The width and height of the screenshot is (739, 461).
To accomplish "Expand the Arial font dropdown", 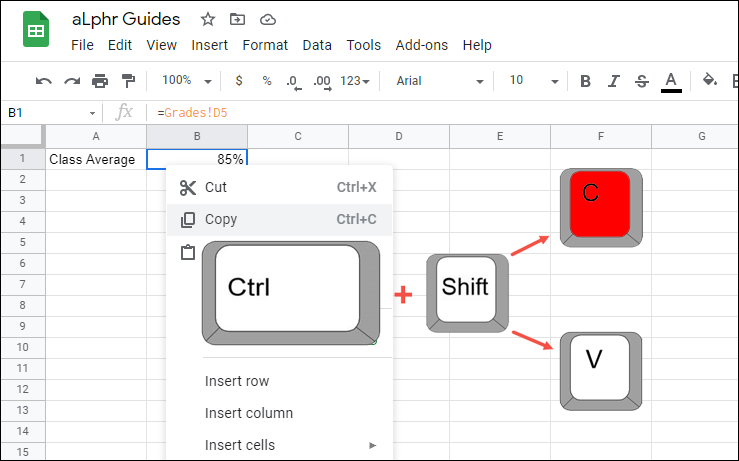I will click(440, 81).
